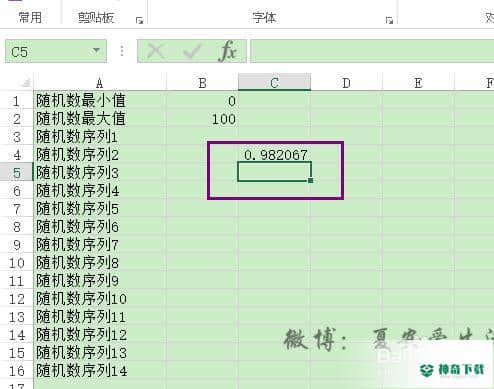Click cell with text 随机数序列7
The width and height of the screenshot is (494, 389).
(x=100, y=245)
